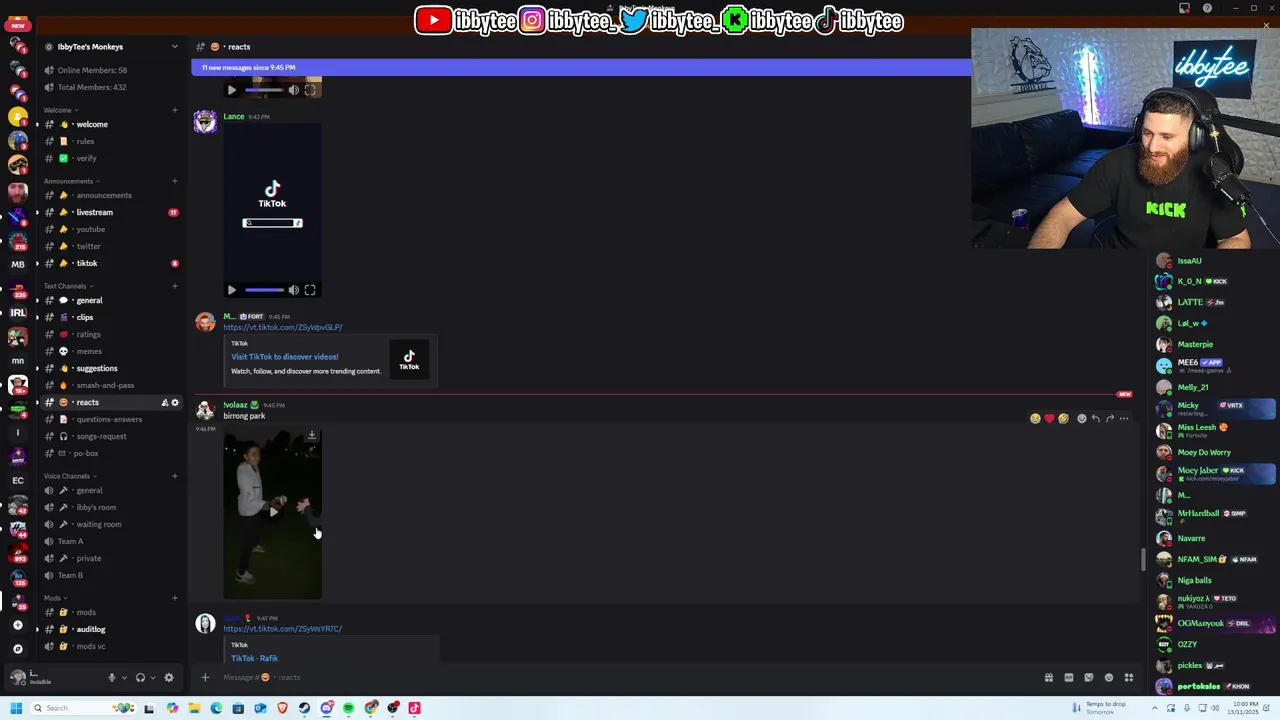Toggle microphone mute in user panel

pos(112,677)
